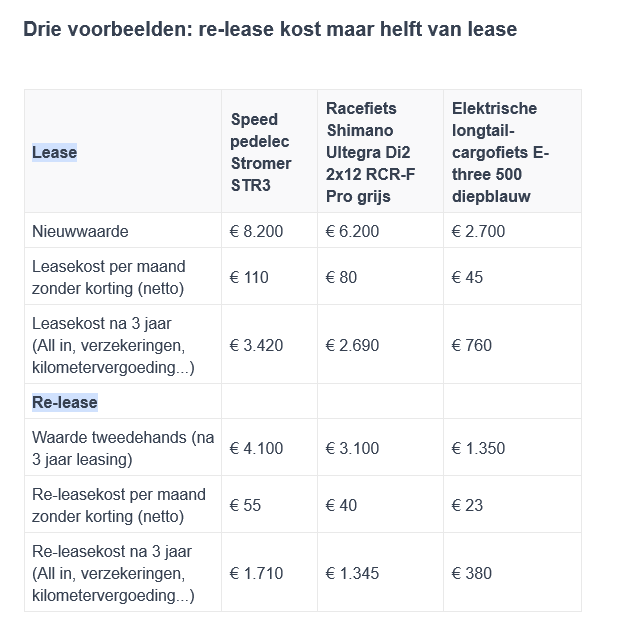Click the heading about re-lease costing half
Image resolution: width=639 pixels, height=639 pixels.
[x=270, y=29]
